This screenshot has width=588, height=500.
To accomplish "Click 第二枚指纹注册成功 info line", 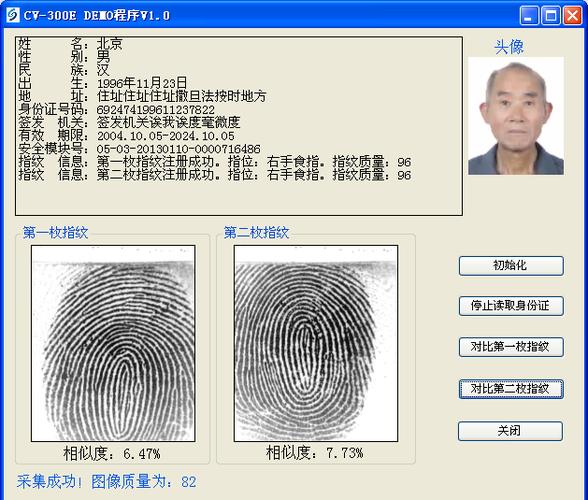I will [x=214, y=175].
